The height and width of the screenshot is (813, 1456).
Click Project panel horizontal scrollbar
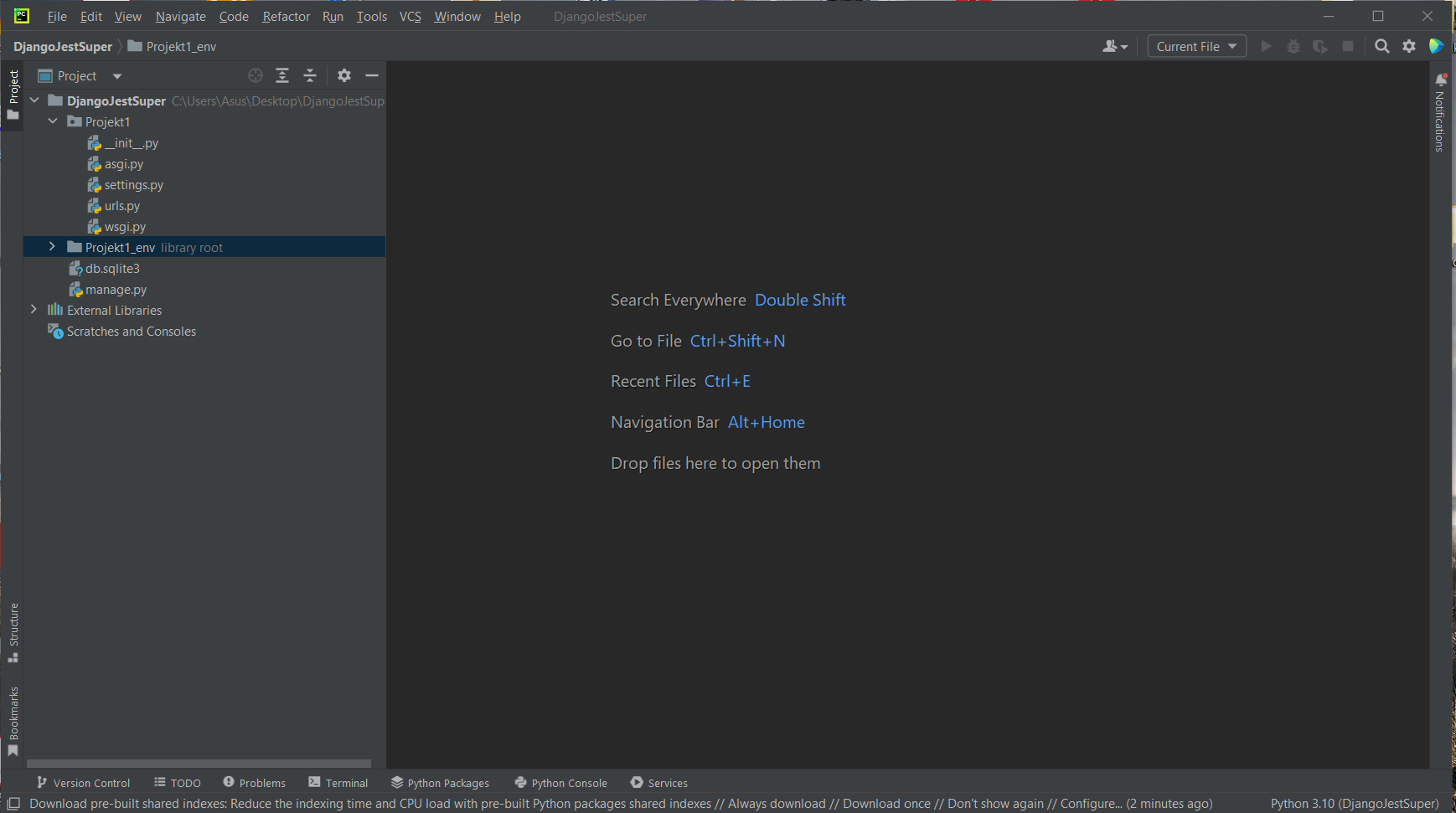point(199,764)
